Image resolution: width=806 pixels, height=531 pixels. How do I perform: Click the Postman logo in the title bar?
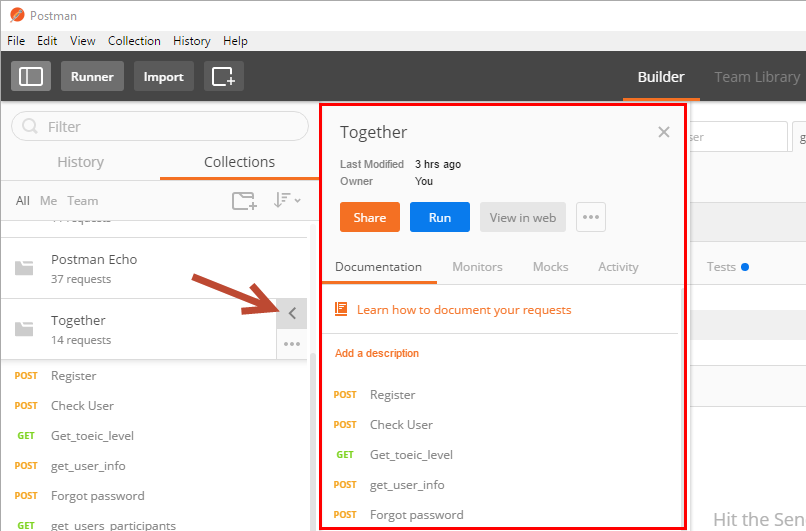tap(17, 15)
